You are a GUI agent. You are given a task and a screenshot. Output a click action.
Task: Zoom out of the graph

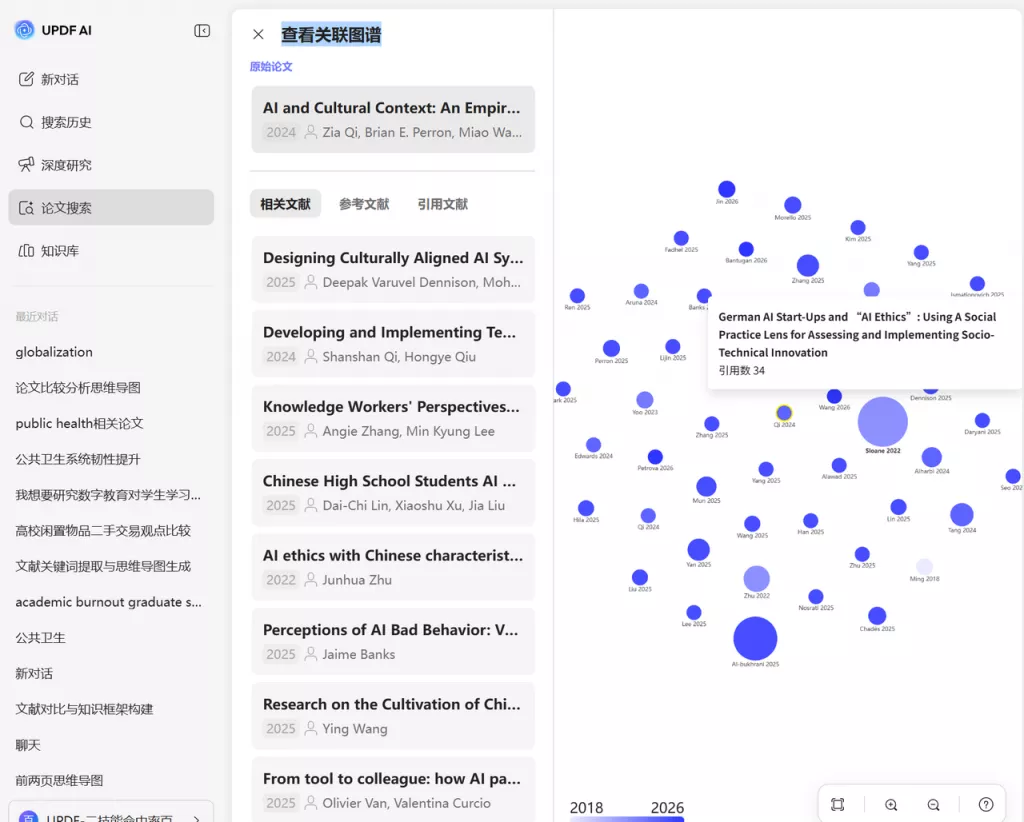pos(933,804)
